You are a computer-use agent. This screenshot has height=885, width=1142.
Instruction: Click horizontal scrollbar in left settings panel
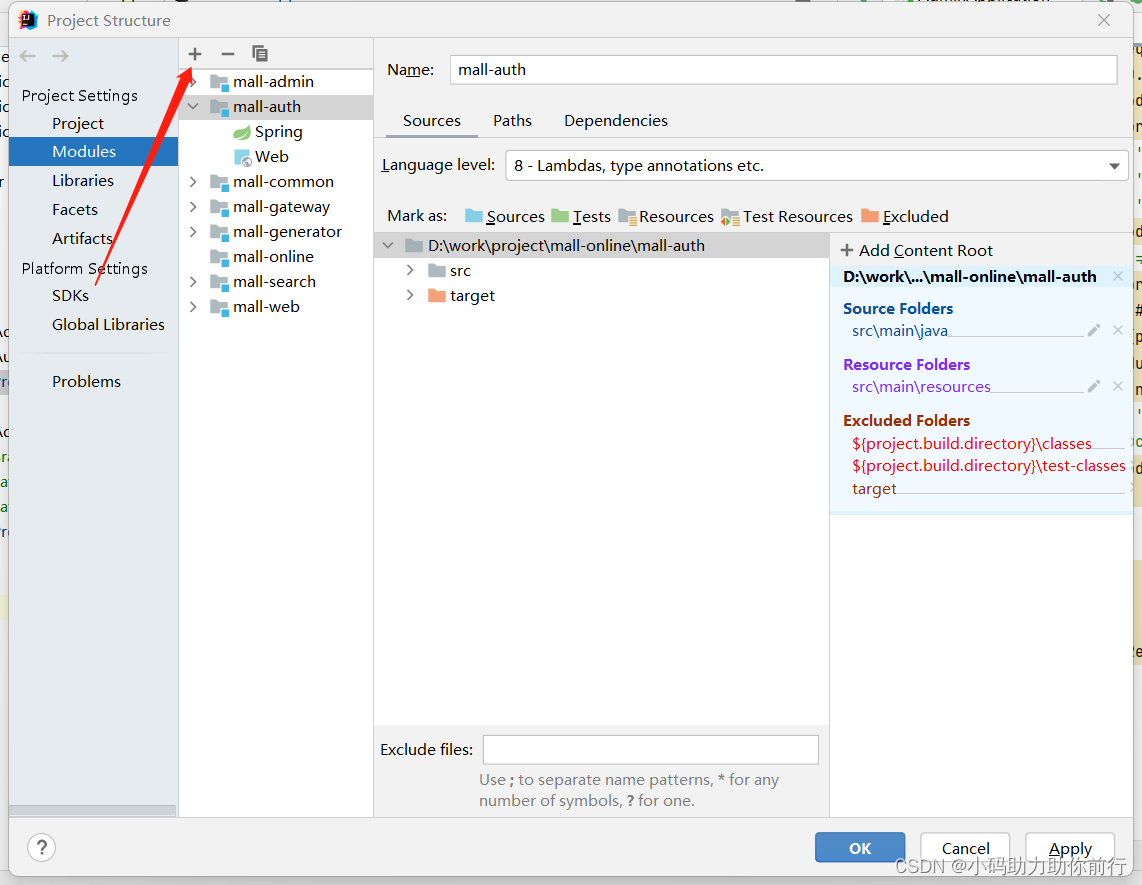92,811
